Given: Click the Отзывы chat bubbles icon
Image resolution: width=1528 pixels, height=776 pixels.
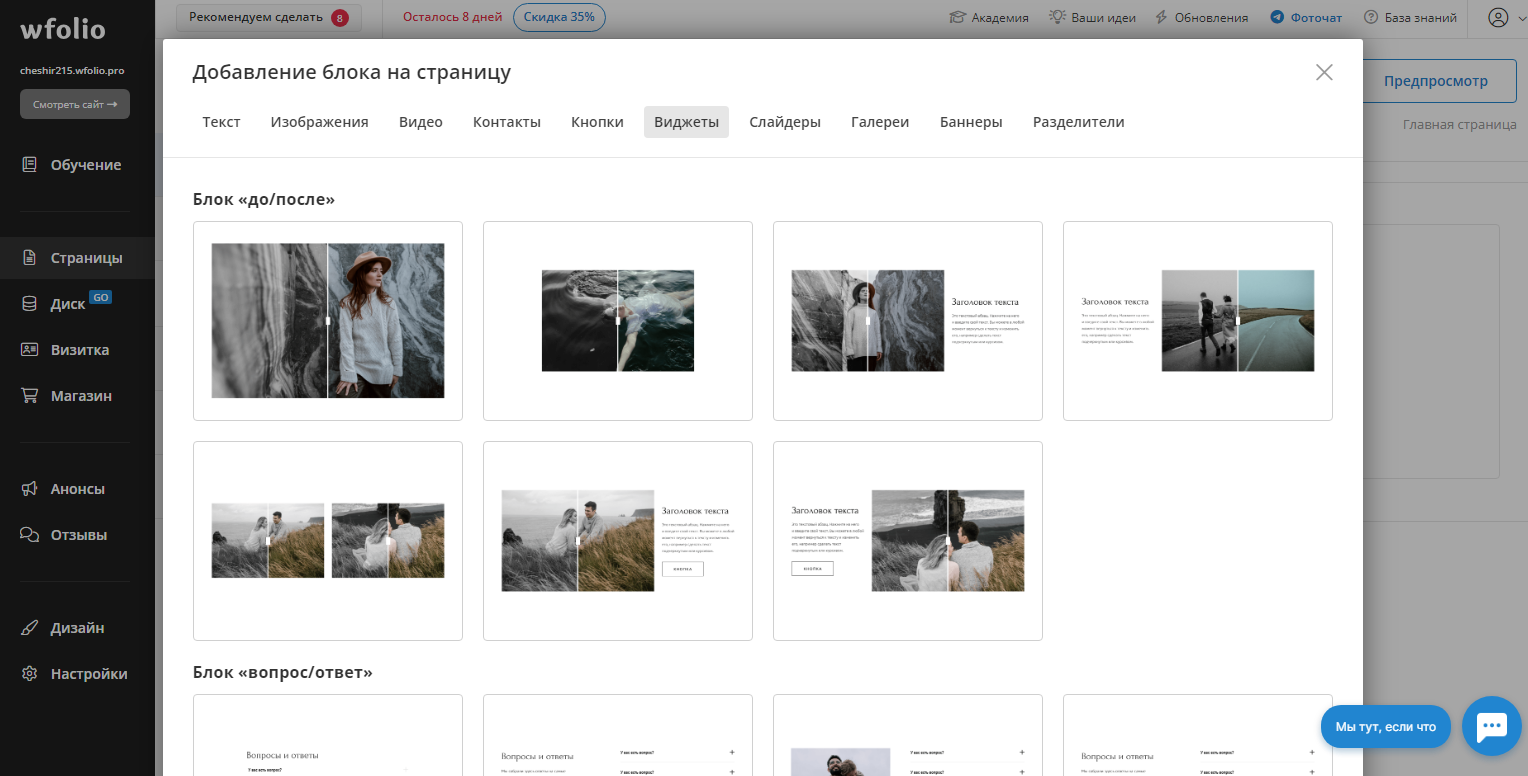Looking at the screenshot, I should [30, 535].
